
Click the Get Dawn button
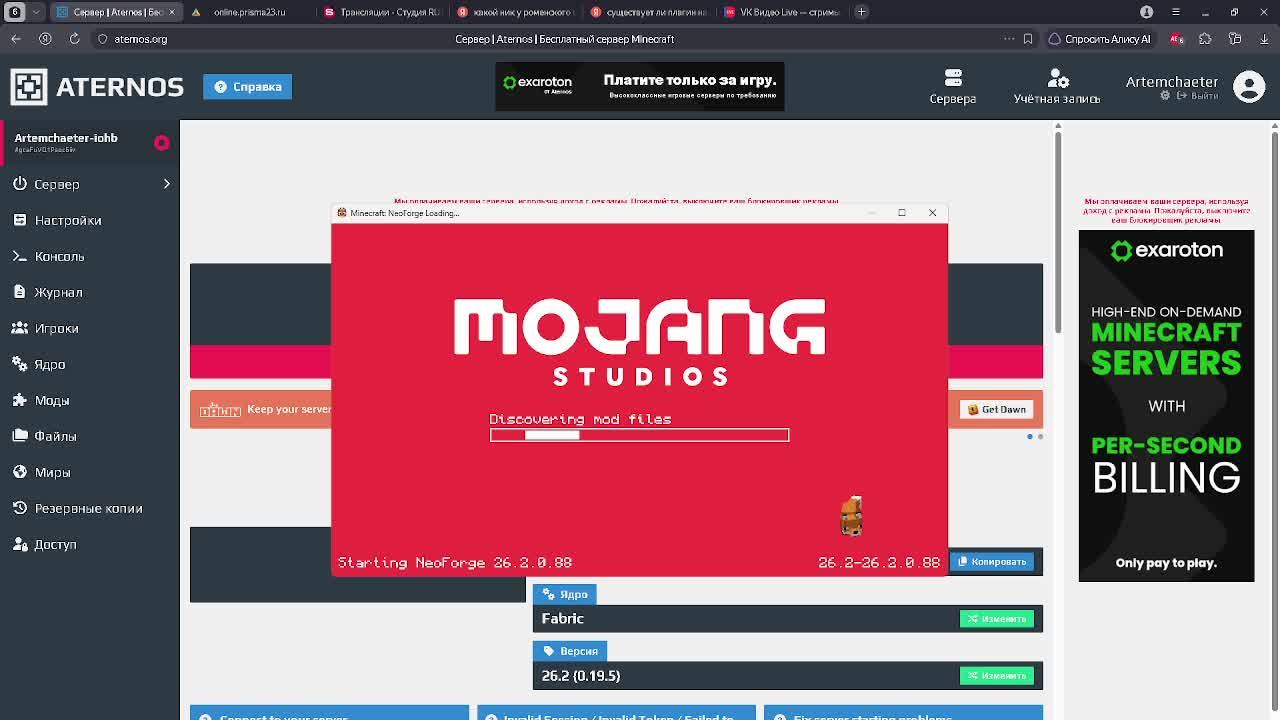997,409
